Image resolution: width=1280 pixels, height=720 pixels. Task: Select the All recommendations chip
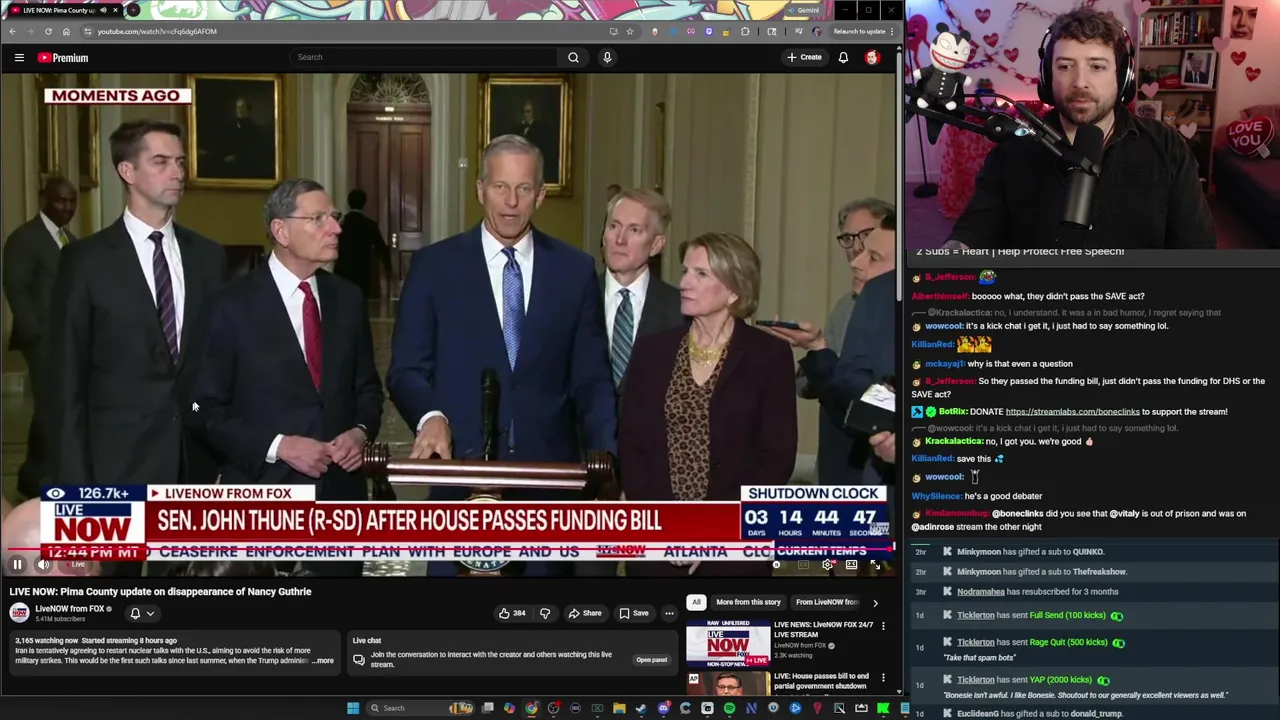coord(696,602)
